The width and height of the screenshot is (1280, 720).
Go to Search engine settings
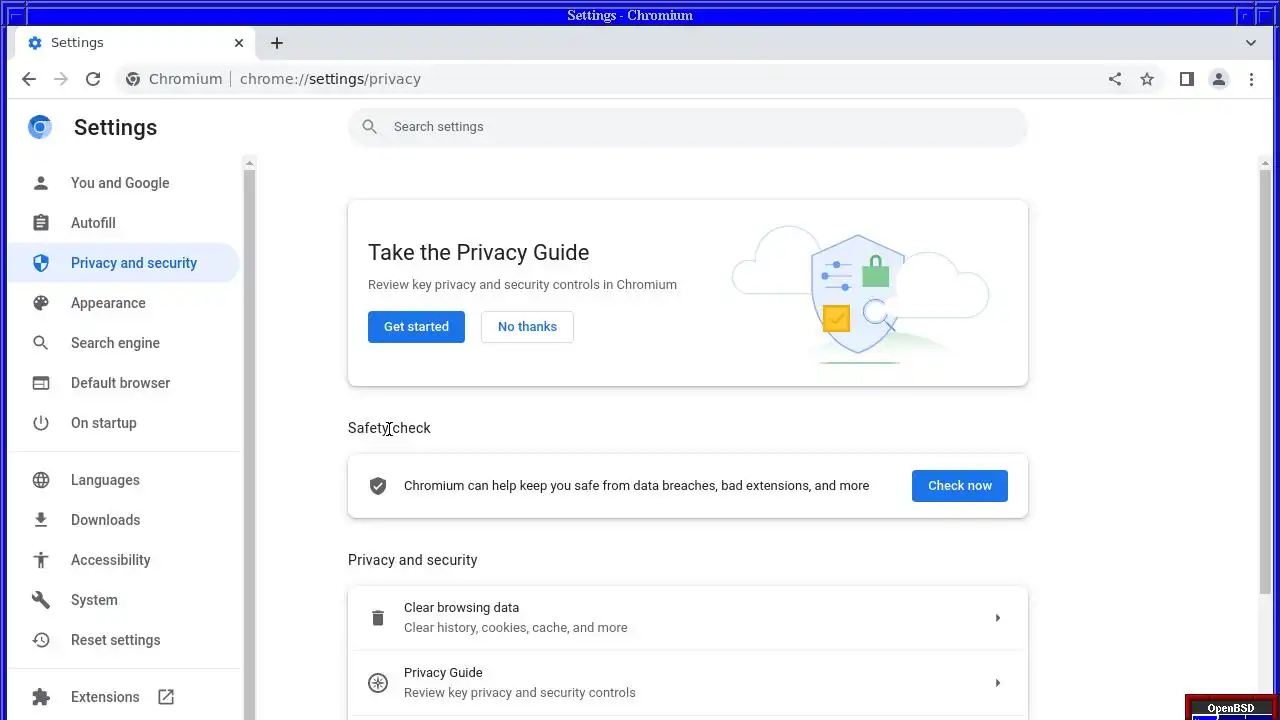[x=115, y=343]
